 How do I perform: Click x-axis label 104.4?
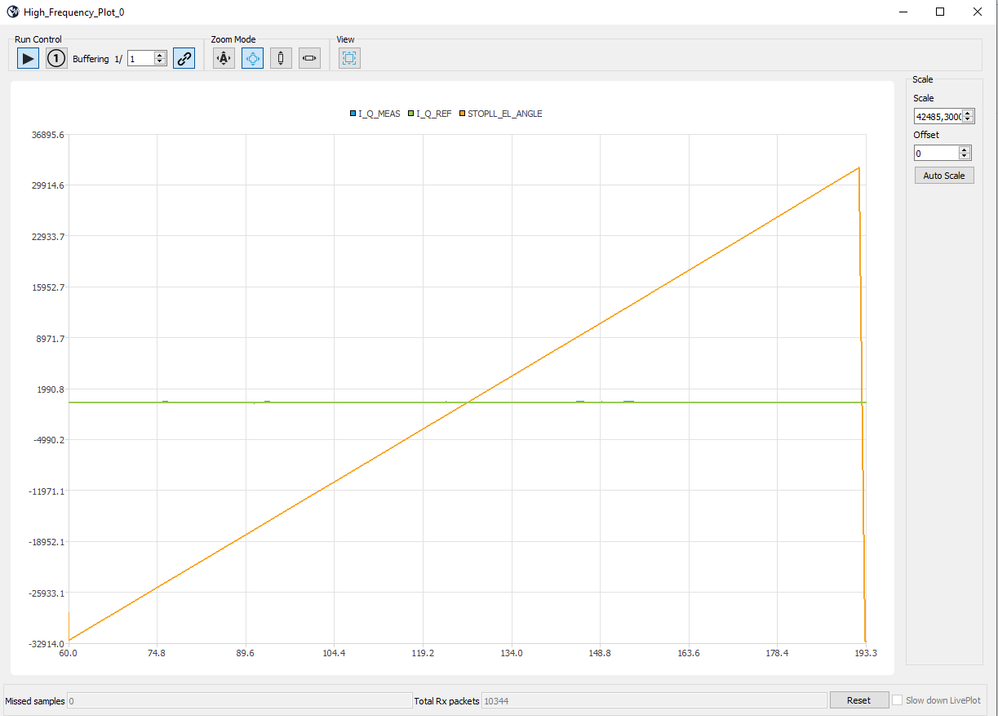(x=334, y=653)
